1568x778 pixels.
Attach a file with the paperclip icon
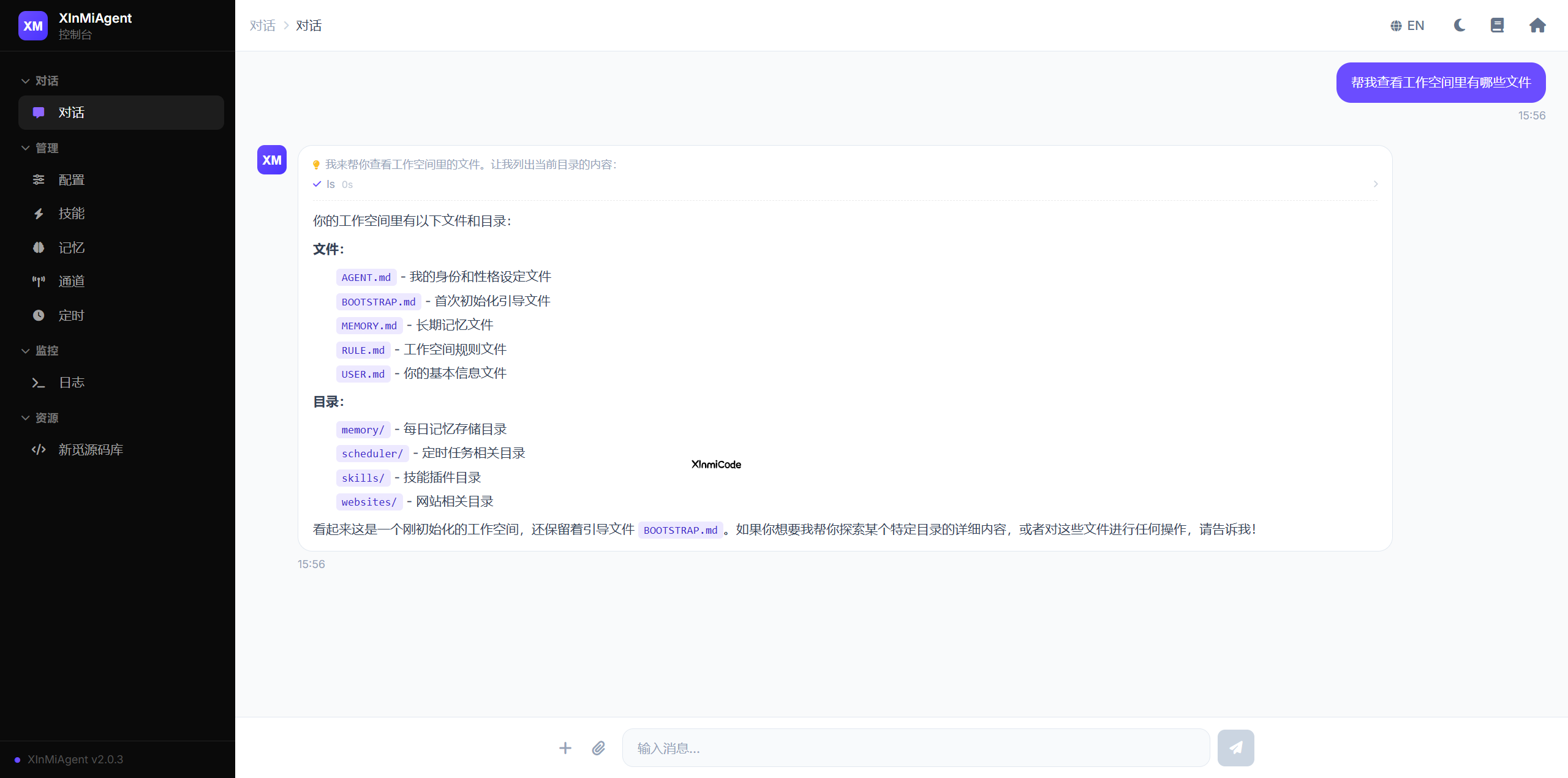pyautogui.click(x=598, y=747)
